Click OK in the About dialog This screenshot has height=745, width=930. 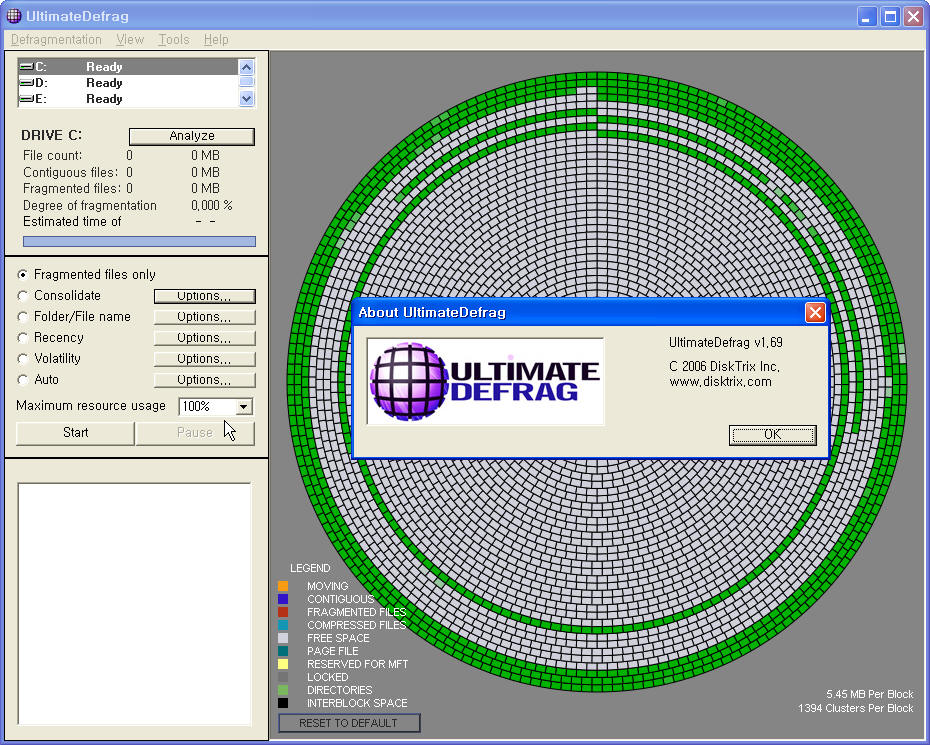click(x=772, y=435)
